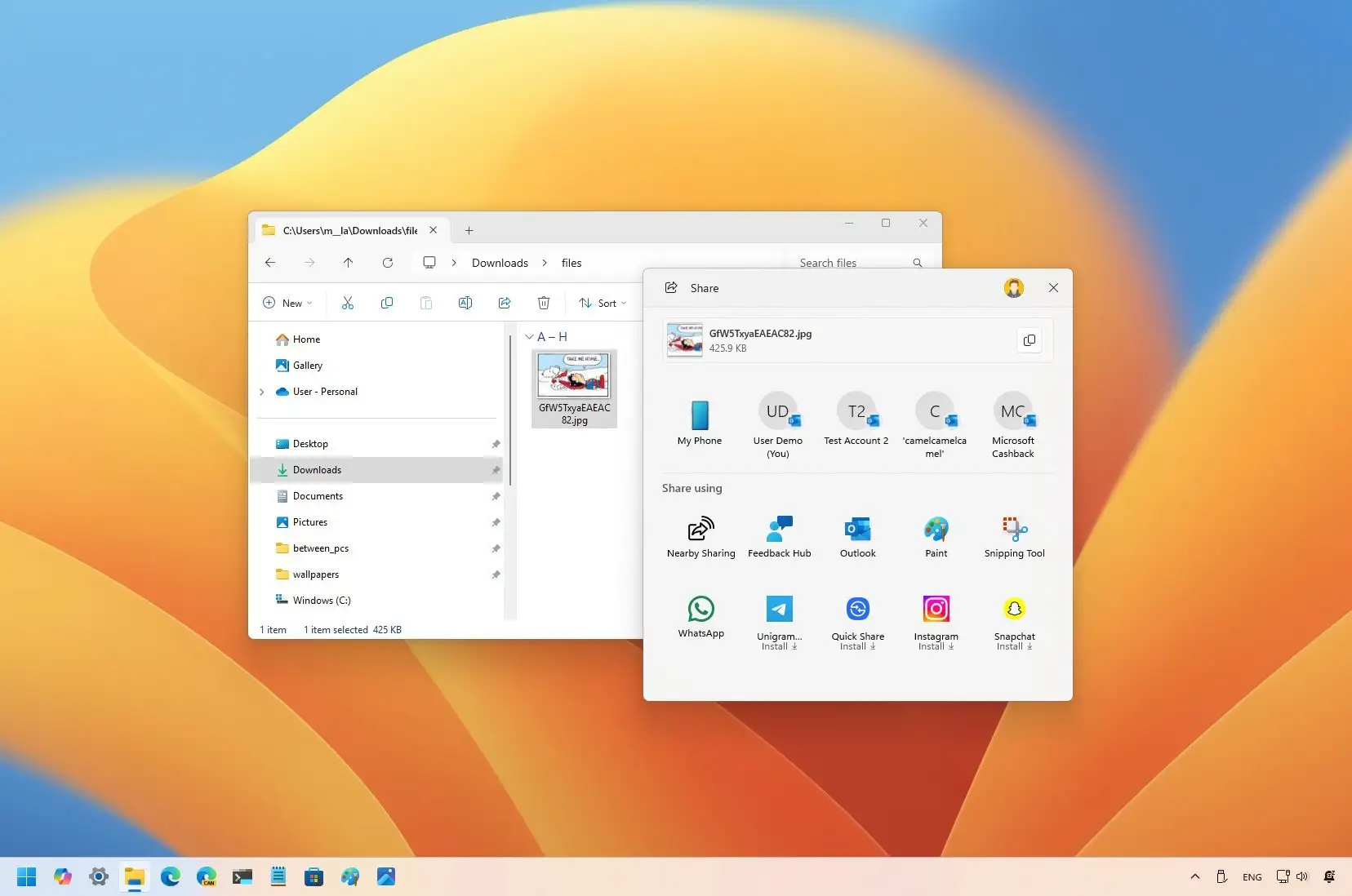Image resolution: width=1352 pixels, height=896 pixels.
Task: Click the greyed Paste icon in toolbar
Action: click(x=426, y=303)
